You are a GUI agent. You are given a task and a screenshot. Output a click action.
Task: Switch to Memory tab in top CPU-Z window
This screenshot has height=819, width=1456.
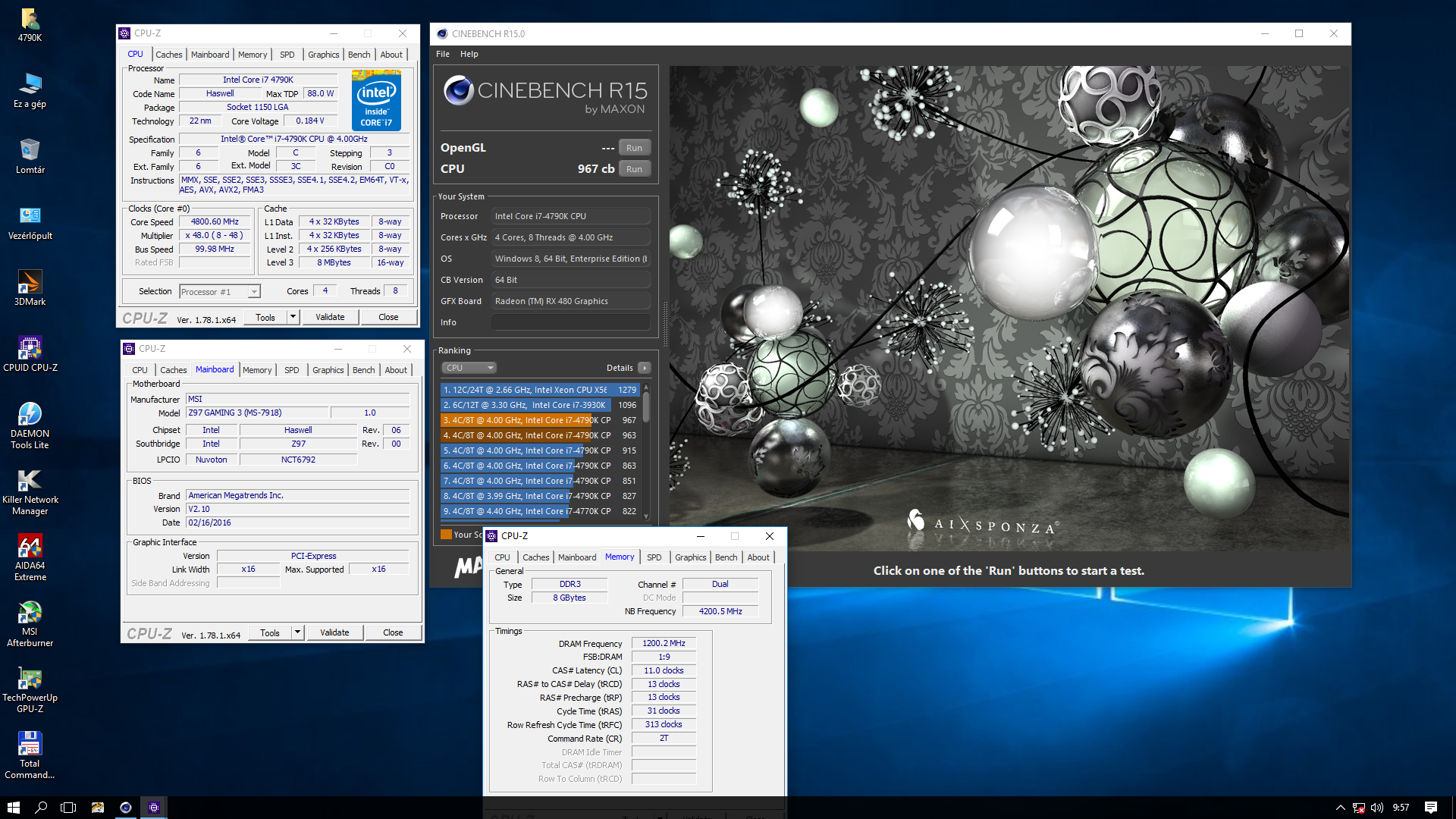253,55
